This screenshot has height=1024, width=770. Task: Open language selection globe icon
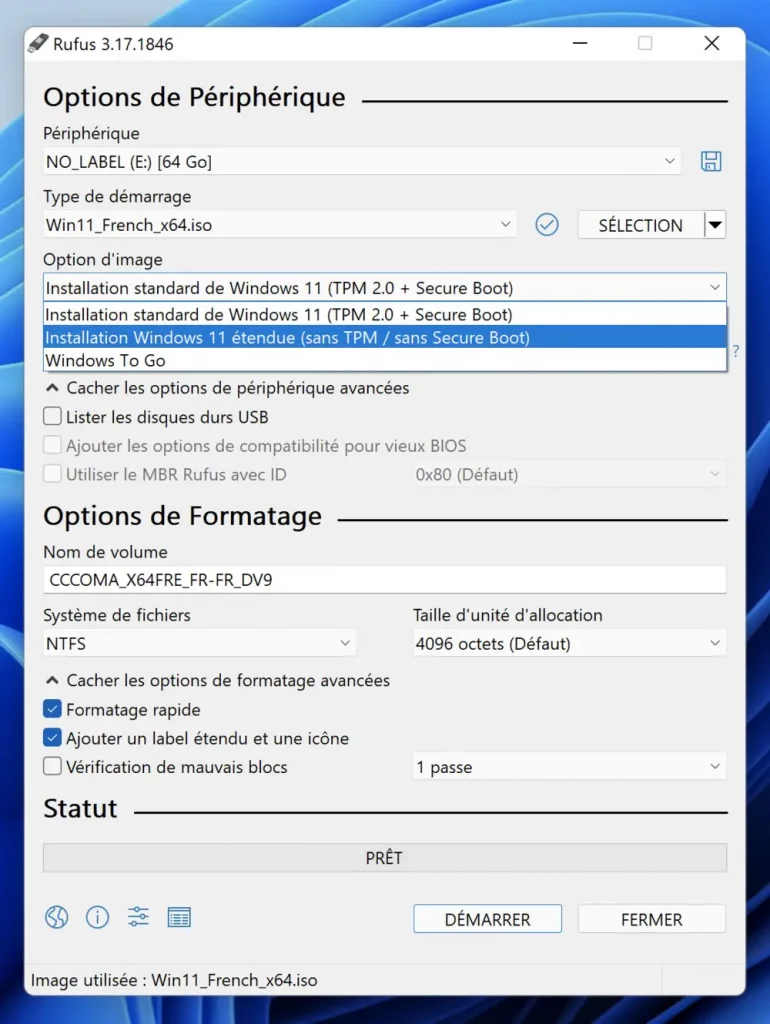tap(56, 917)
